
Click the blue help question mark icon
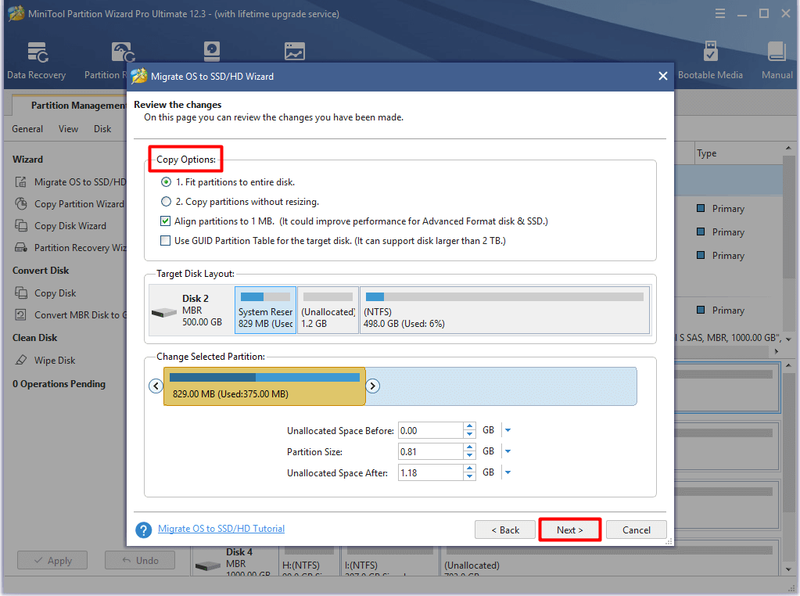143,530
